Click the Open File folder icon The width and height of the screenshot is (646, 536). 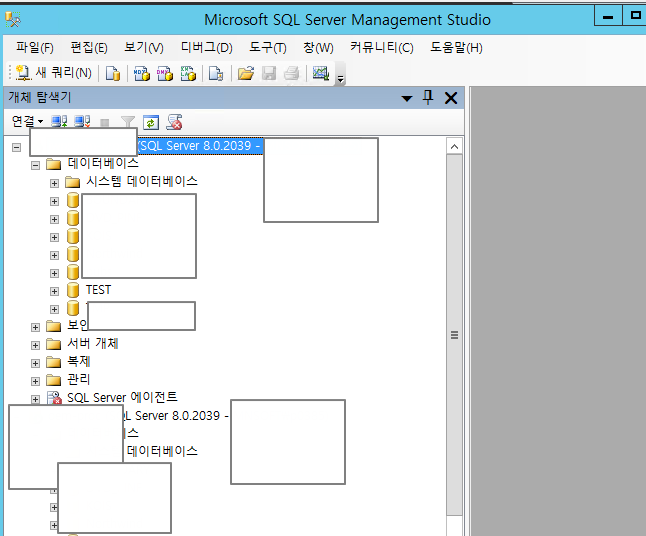tap(246, 73)
